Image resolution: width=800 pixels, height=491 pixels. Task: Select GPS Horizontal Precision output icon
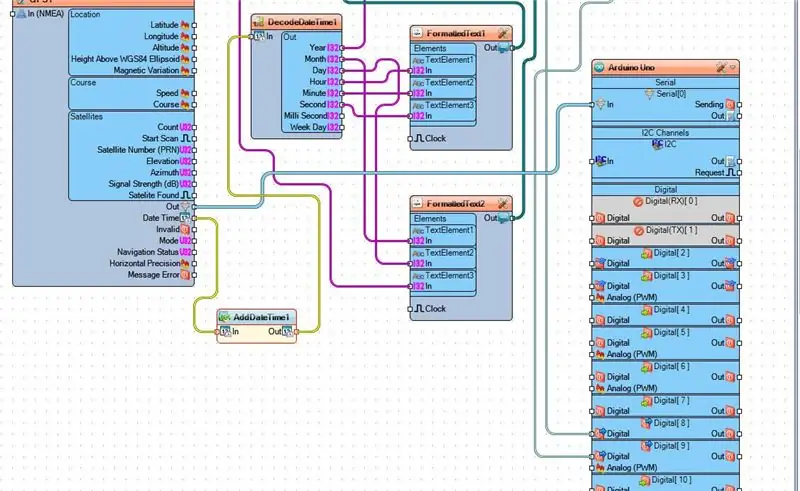coord(185,263)
